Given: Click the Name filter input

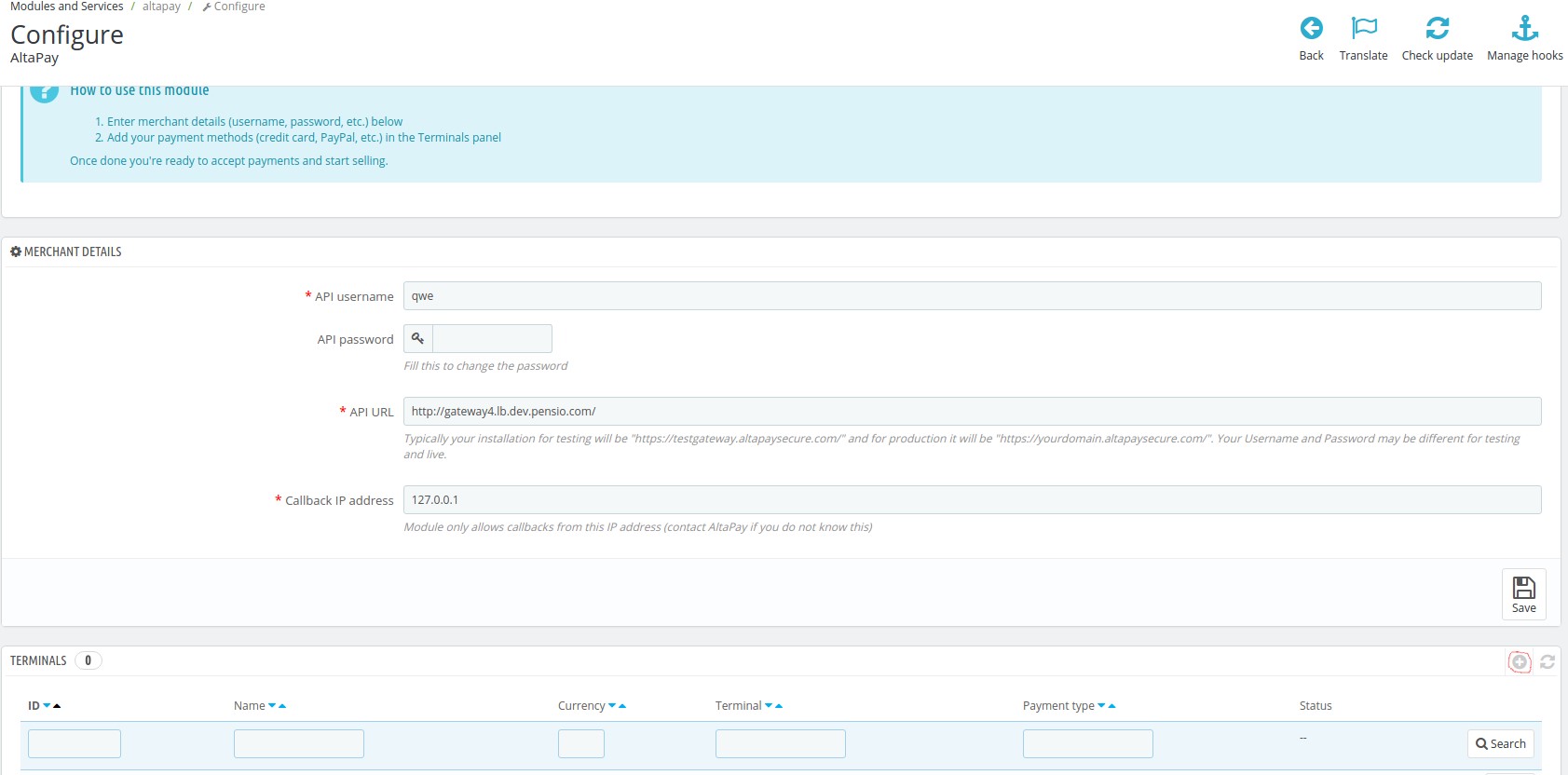Looking at the screenshot, I should point(299,743).
